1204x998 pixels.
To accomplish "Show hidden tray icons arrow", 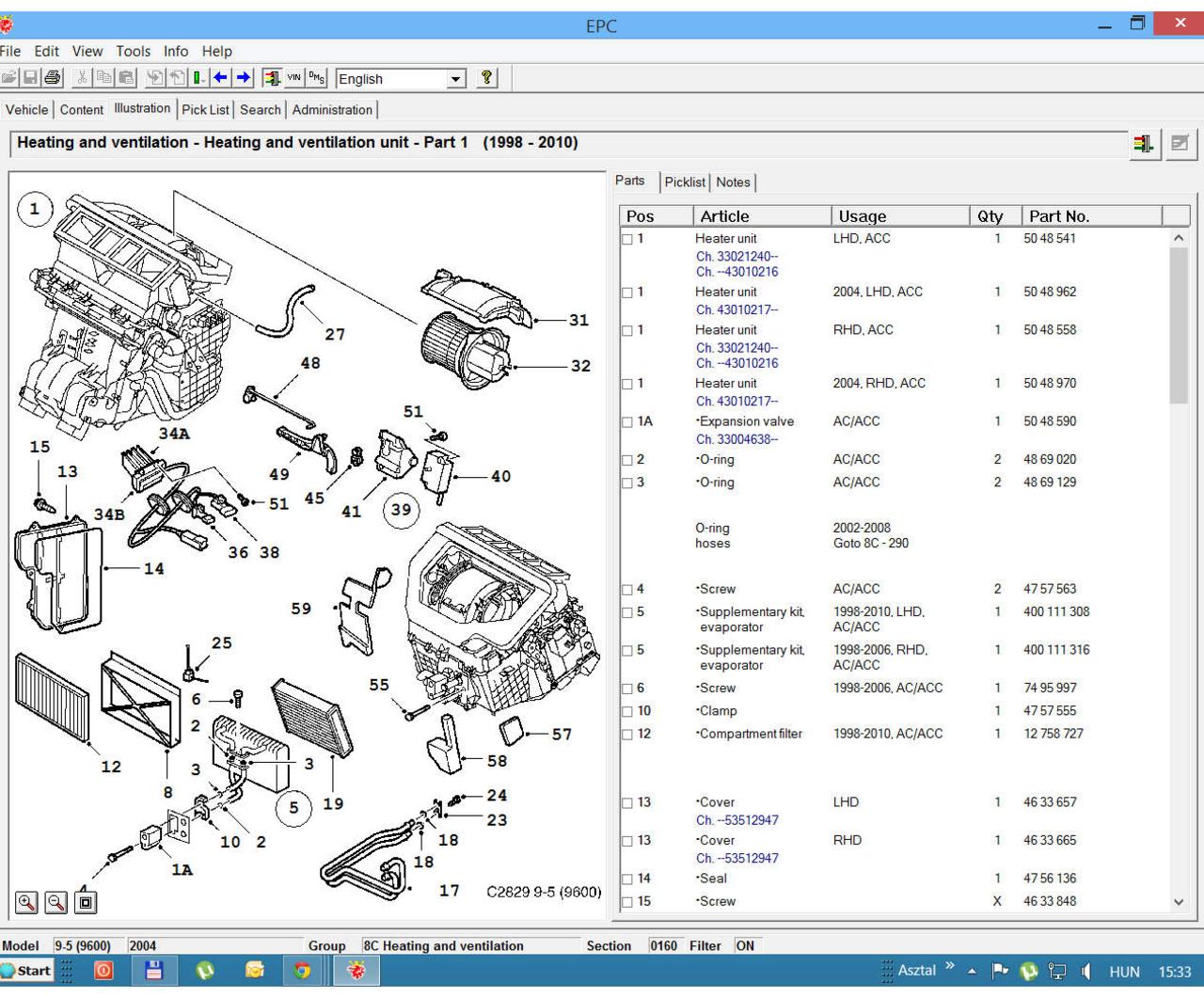I will (972, 972).
